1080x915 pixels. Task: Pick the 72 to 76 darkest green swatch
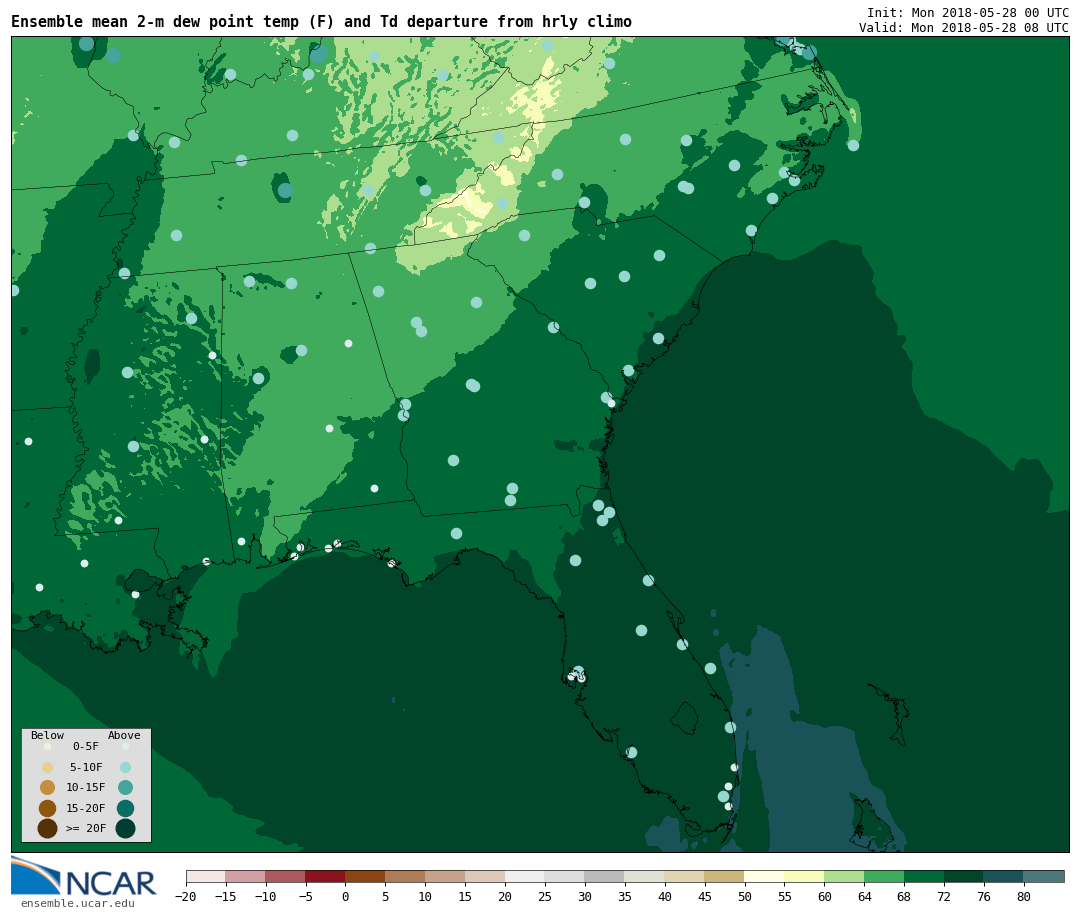[964, 876]
